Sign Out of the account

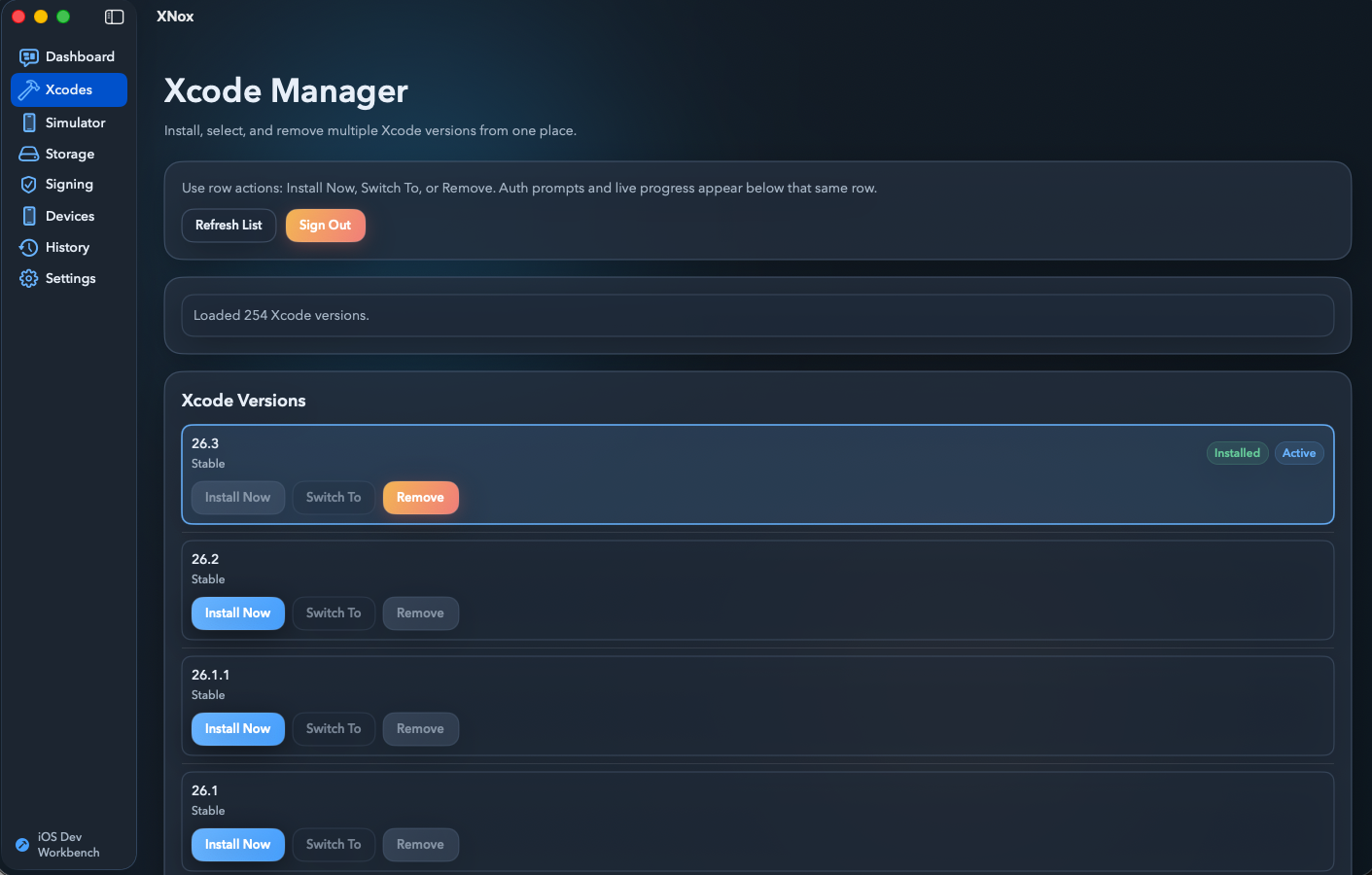(325, 225)
